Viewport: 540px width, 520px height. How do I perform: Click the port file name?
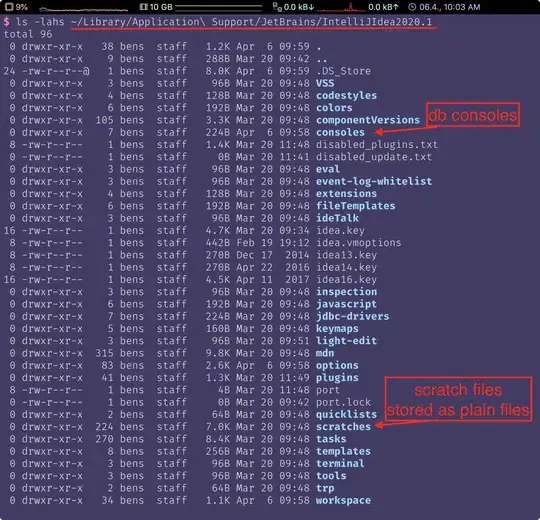pos(328,390)
